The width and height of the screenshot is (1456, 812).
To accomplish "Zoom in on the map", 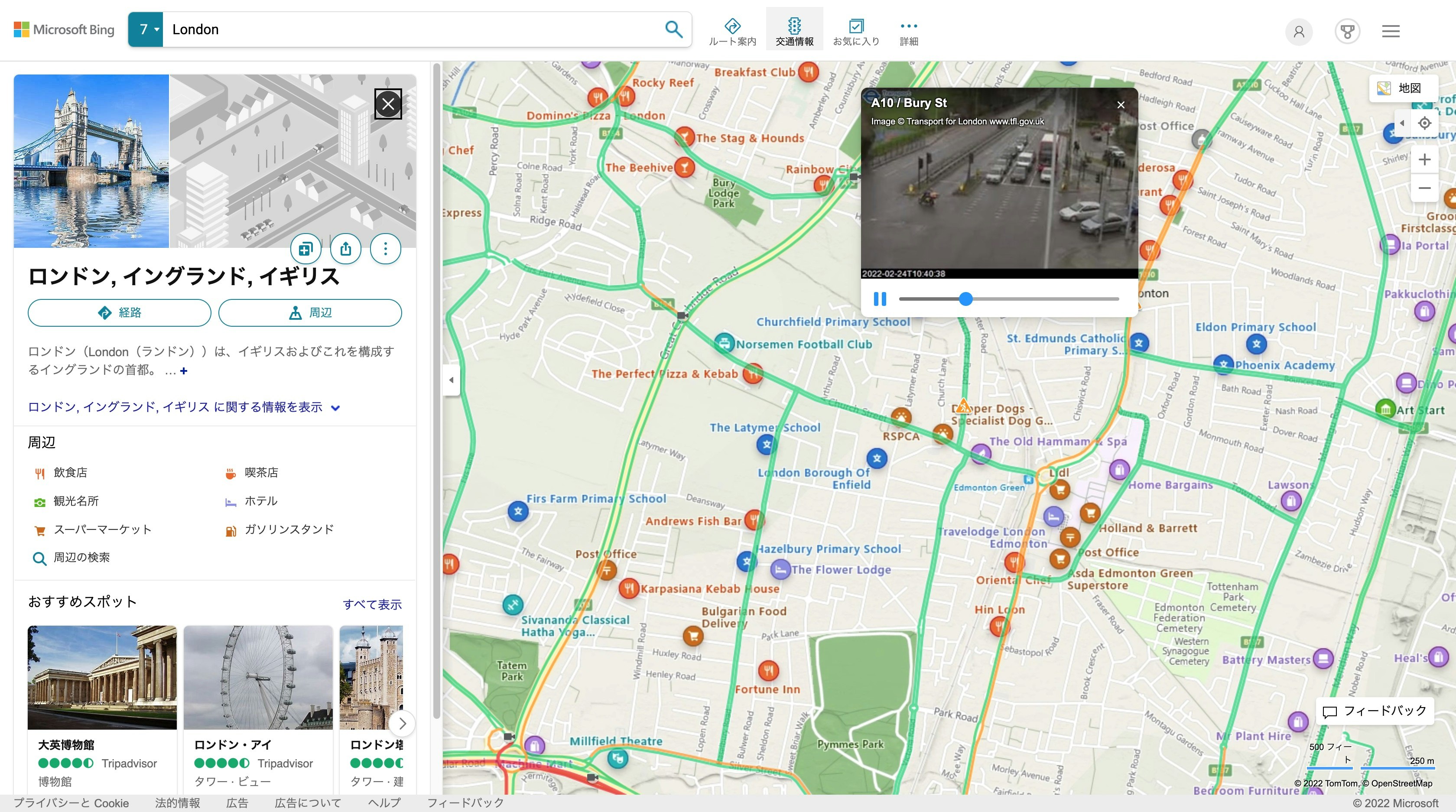I will pos(1424,159).
